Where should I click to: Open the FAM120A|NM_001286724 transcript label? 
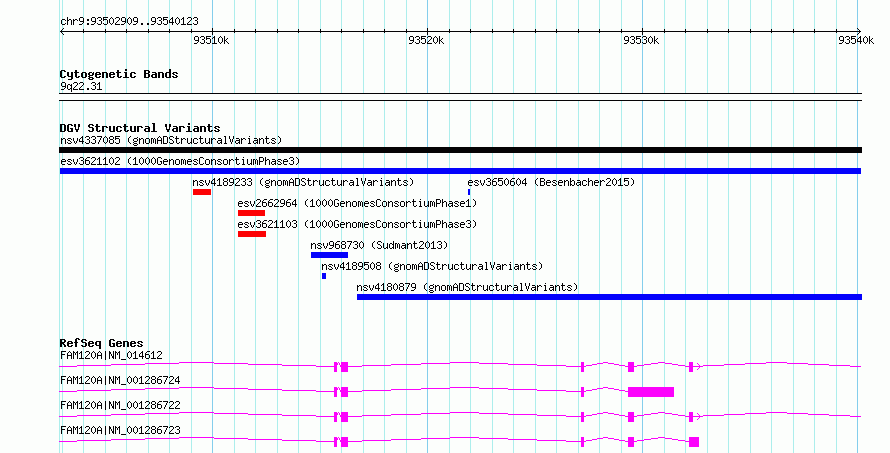(x=120, y=380)
